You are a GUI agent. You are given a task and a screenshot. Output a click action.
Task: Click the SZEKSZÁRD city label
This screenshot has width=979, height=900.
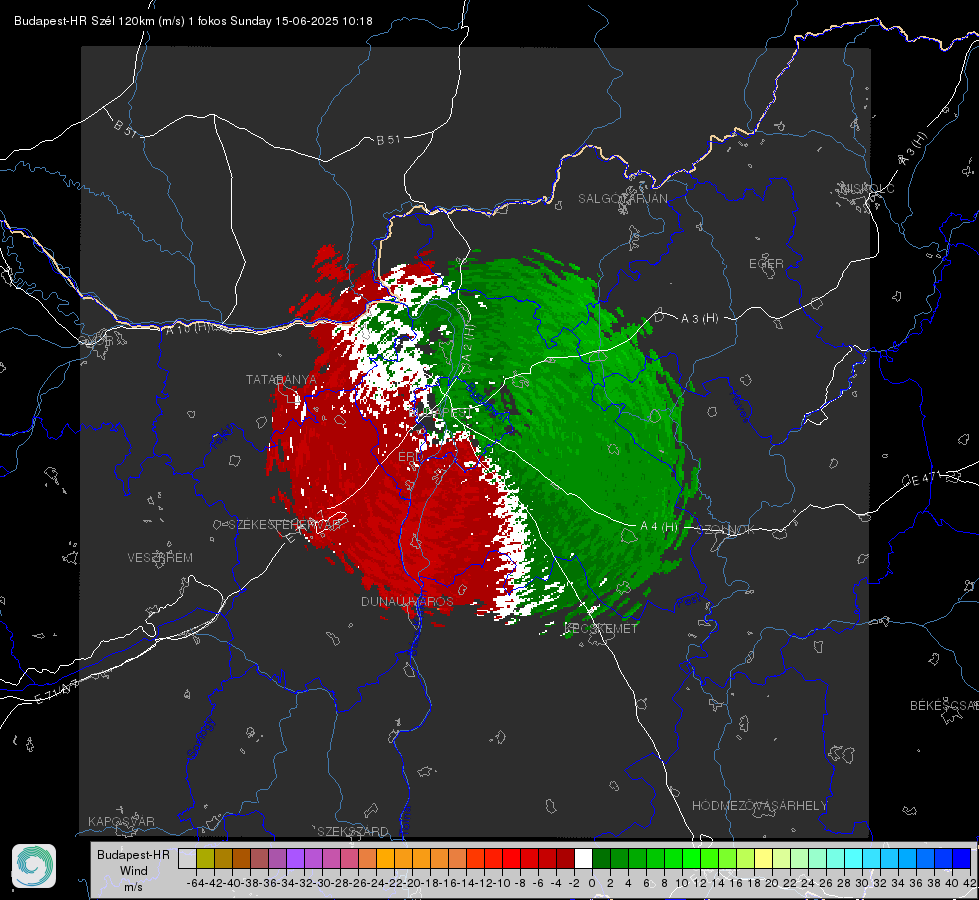(353, 831)
